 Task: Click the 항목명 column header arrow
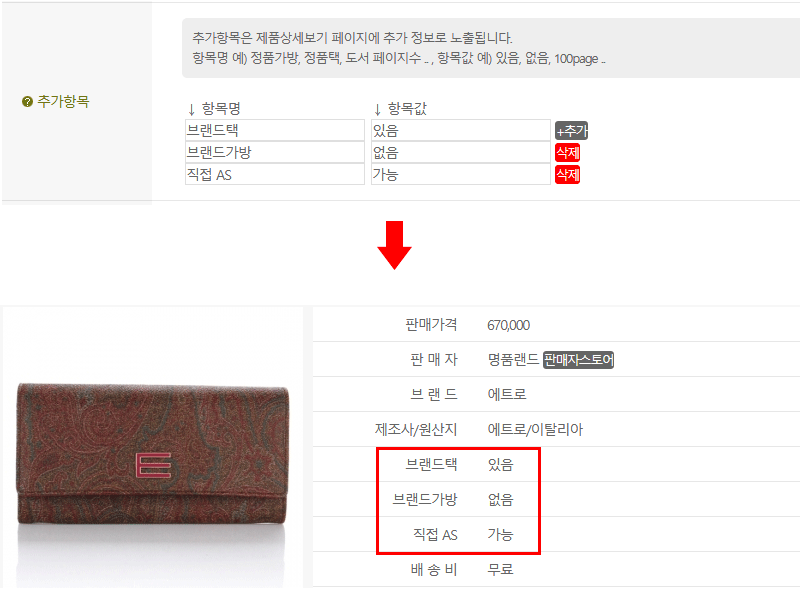pyautogui.click(x=191, y=109)
